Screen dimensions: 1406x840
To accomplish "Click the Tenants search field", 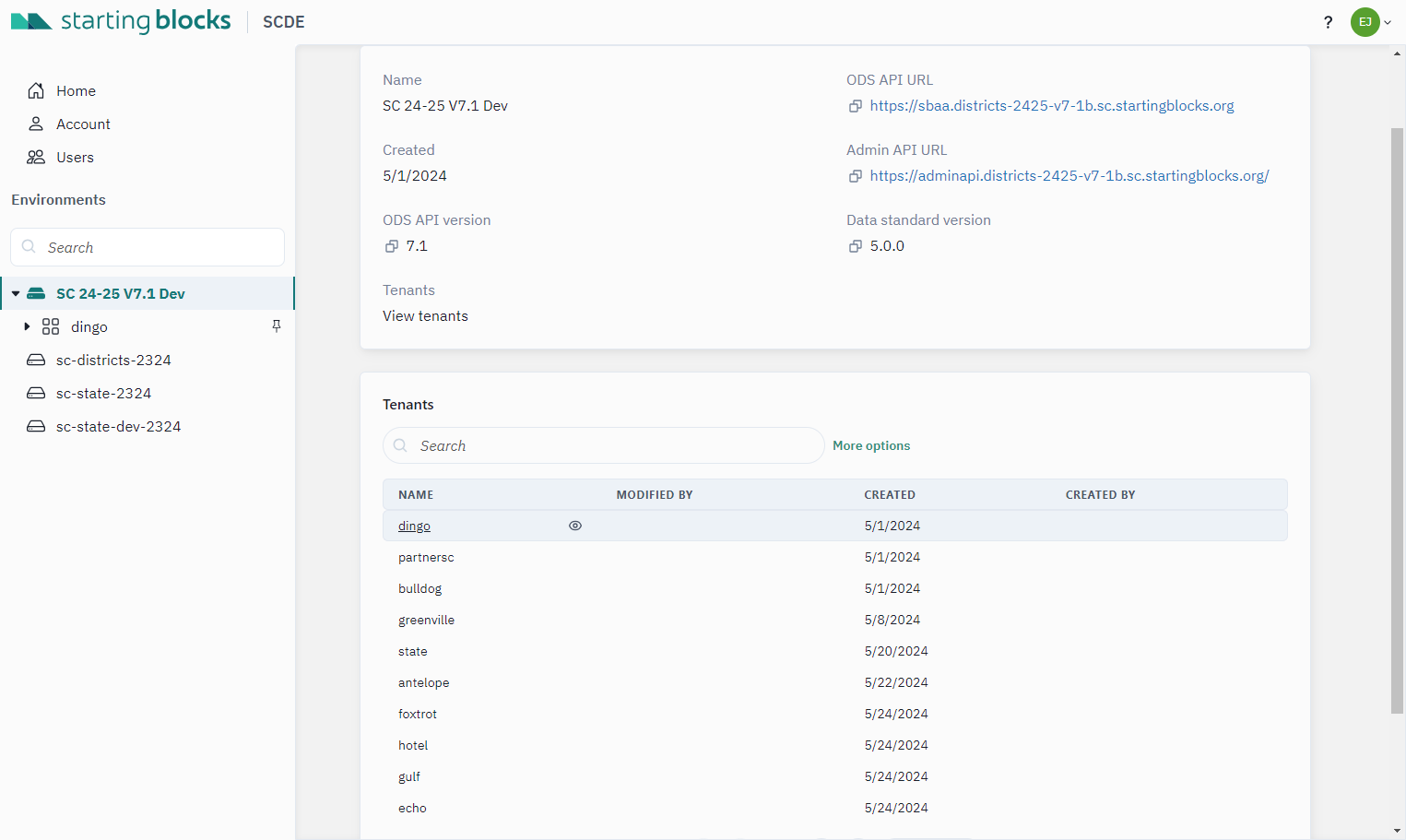I will click(603, 445).
